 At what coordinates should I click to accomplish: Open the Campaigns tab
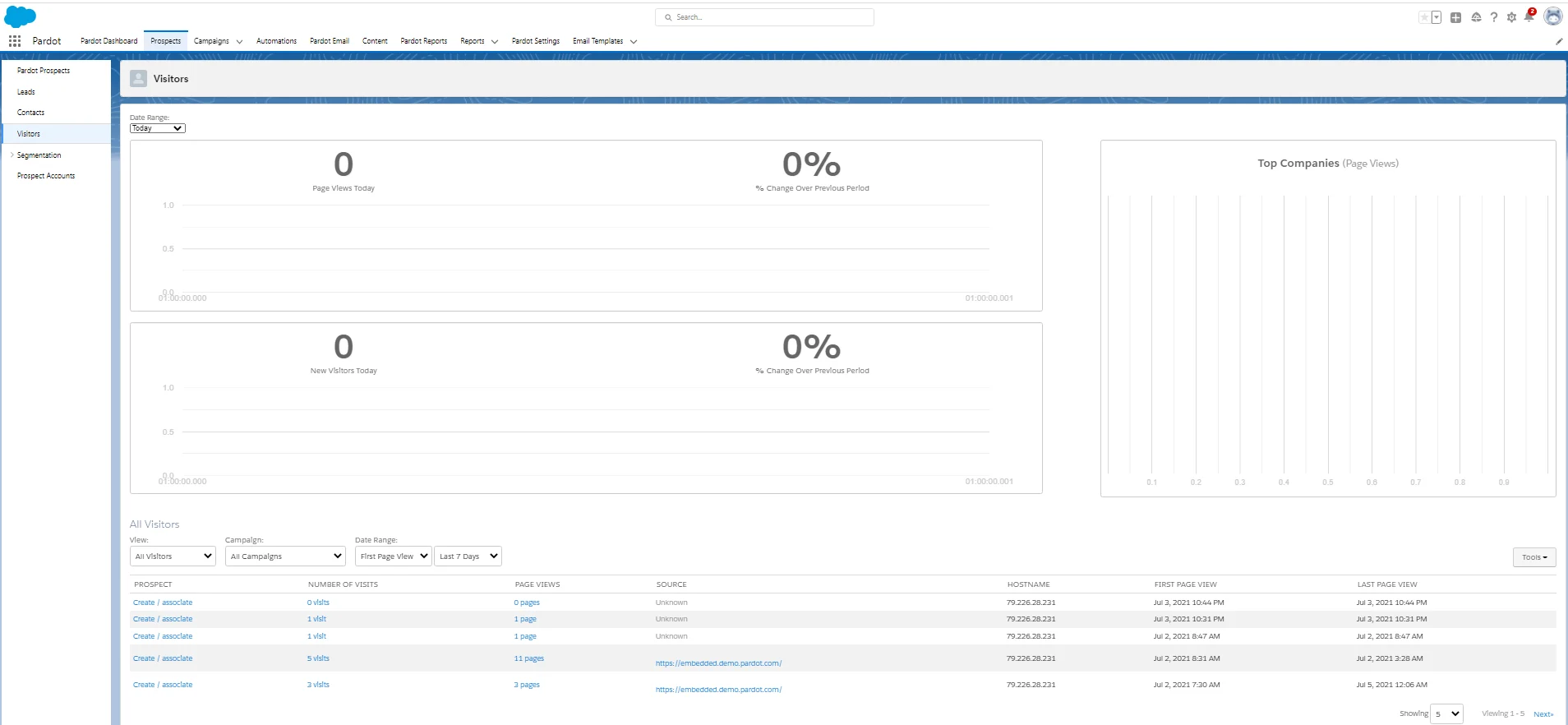tap(211, 41)
